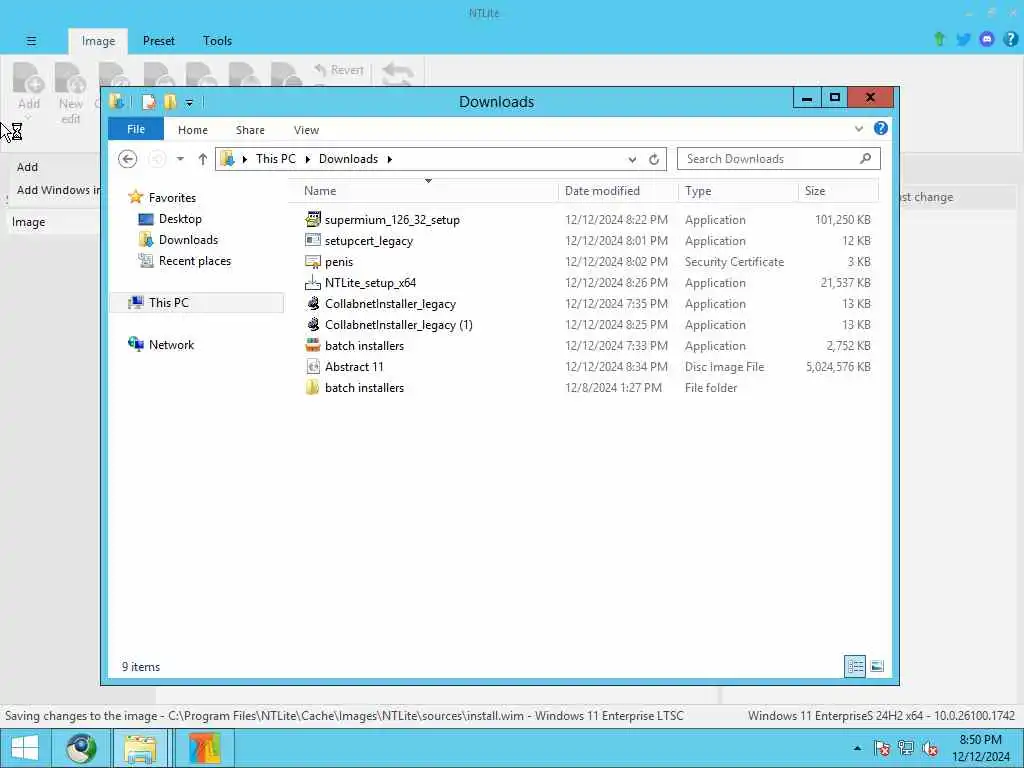The image size is (1024, 768).
Task: Click NTLite green update arrow icon
Action: 939,39
